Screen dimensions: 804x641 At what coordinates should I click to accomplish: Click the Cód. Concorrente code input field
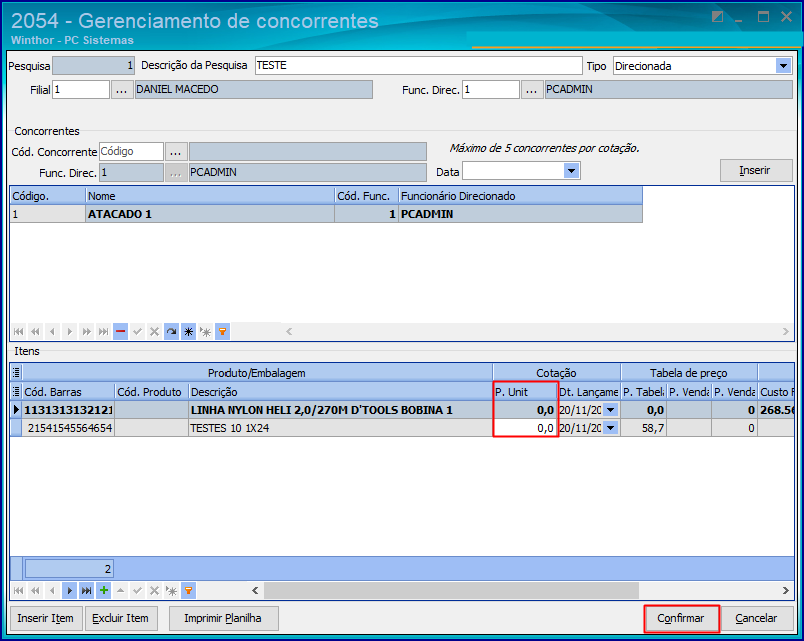point(131,152)
